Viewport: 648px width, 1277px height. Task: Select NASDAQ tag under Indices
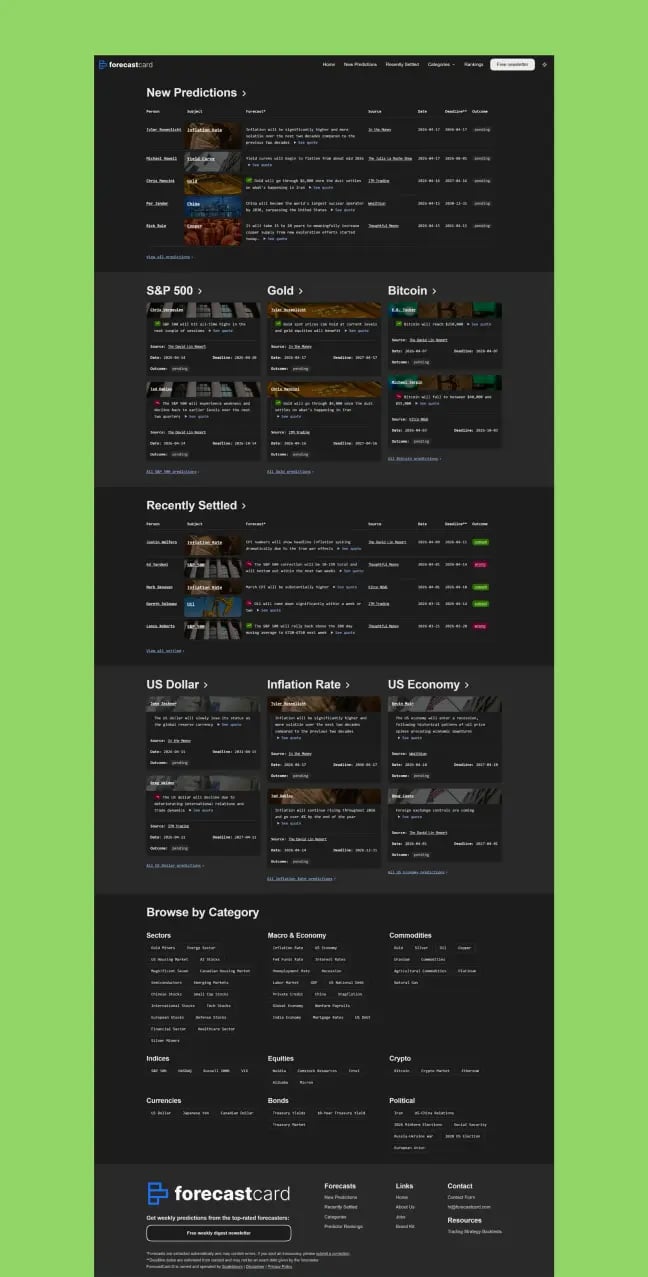184,1070
